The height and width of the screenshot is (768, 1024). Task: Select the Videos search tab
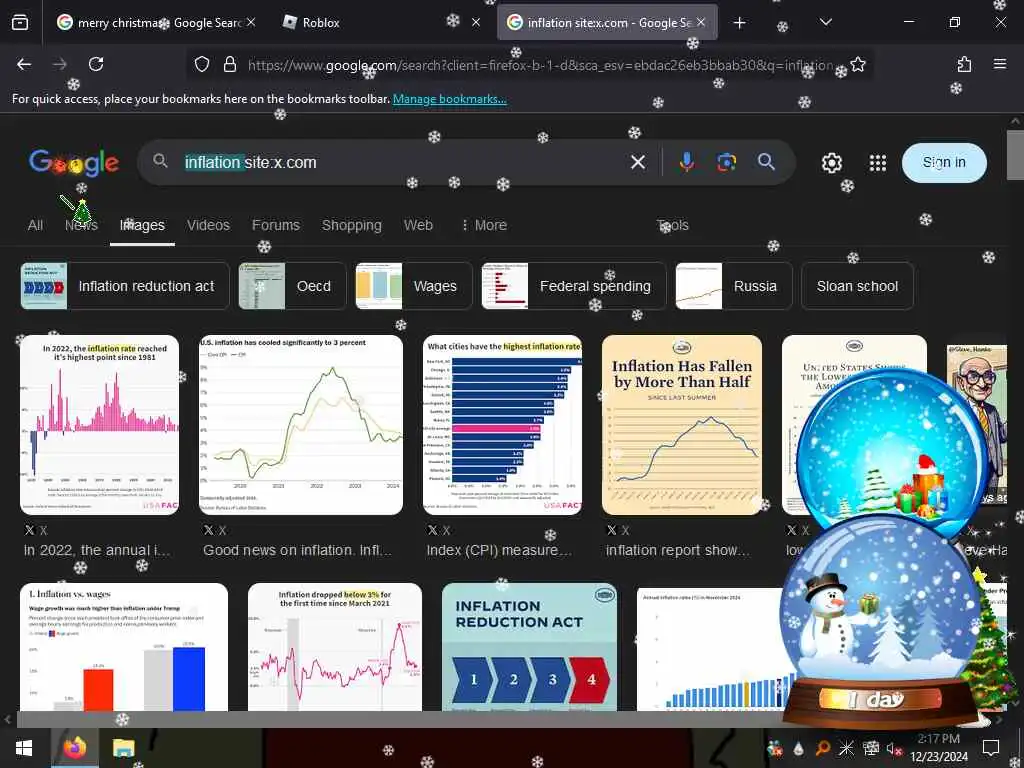tap(208, 225)
